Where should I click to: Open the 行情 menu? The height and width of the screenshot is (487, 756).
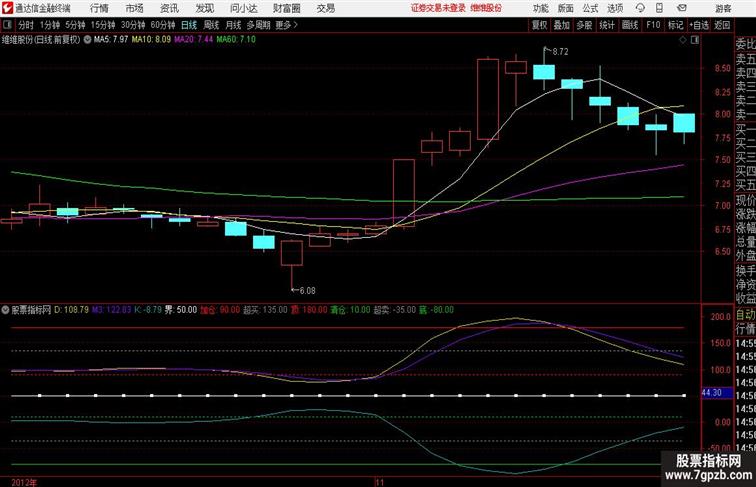tap(99, 8)
